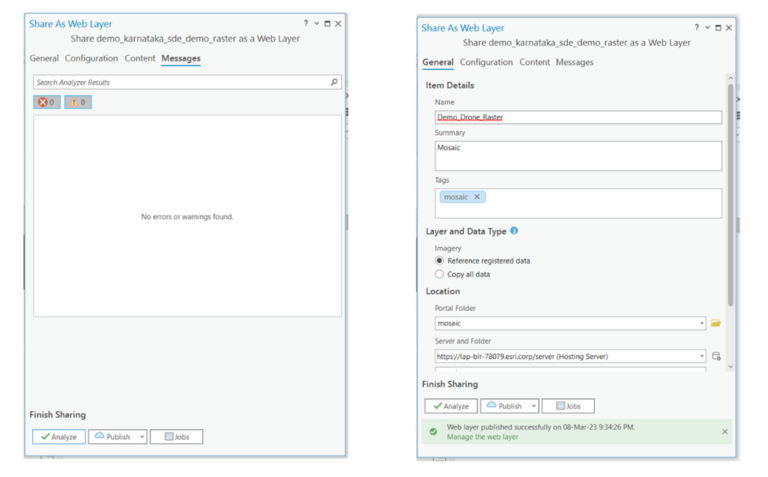
Task: Browse portal folders using yellow folder icon
Action: 716,324
